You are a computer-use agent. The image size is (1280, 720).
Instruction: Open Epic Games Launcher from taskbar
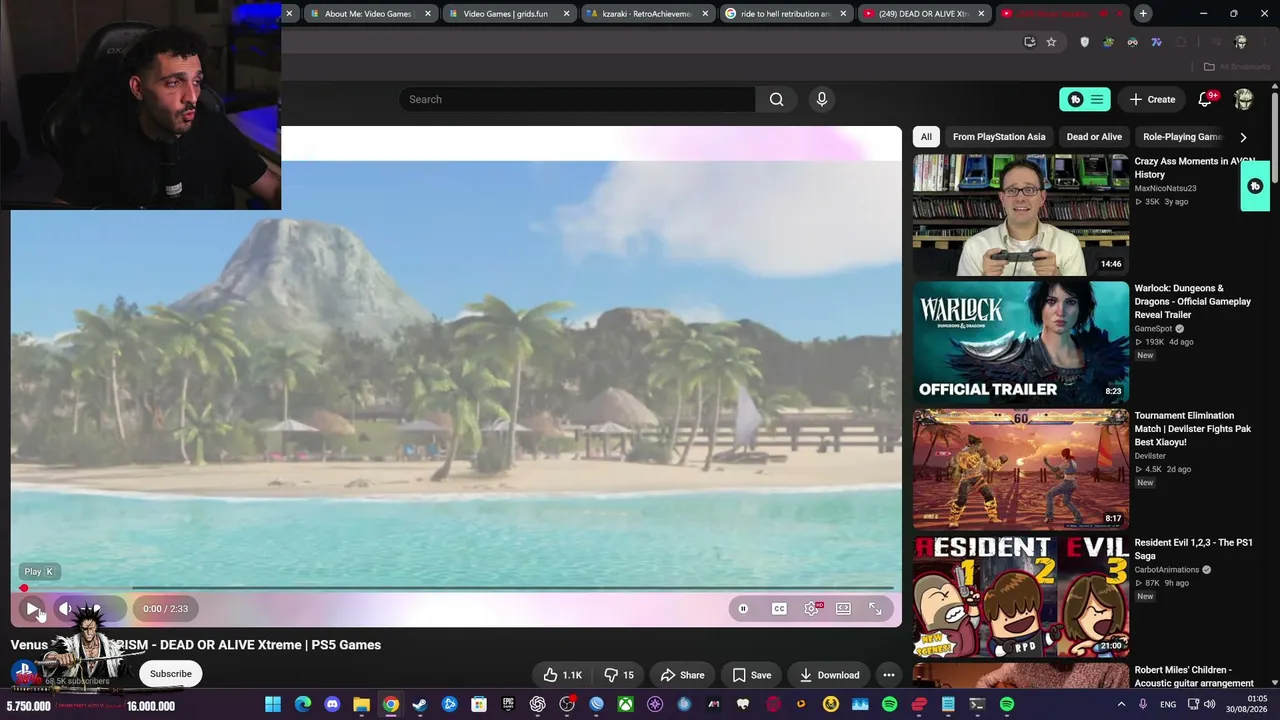tap(508, 705)
